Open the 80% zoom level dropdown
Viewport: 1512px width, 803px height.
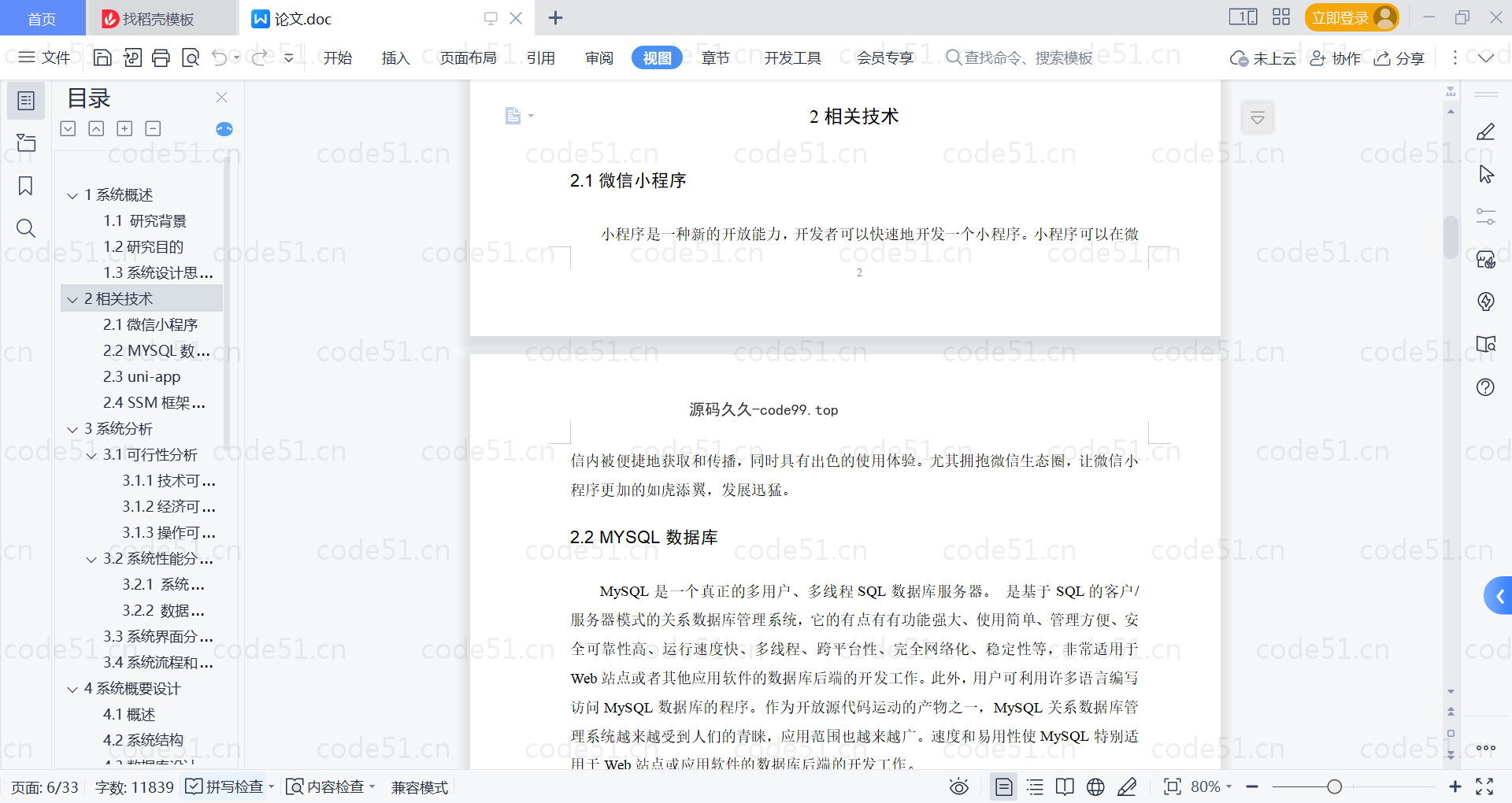pyautogui.click(x=1211, y=786)
